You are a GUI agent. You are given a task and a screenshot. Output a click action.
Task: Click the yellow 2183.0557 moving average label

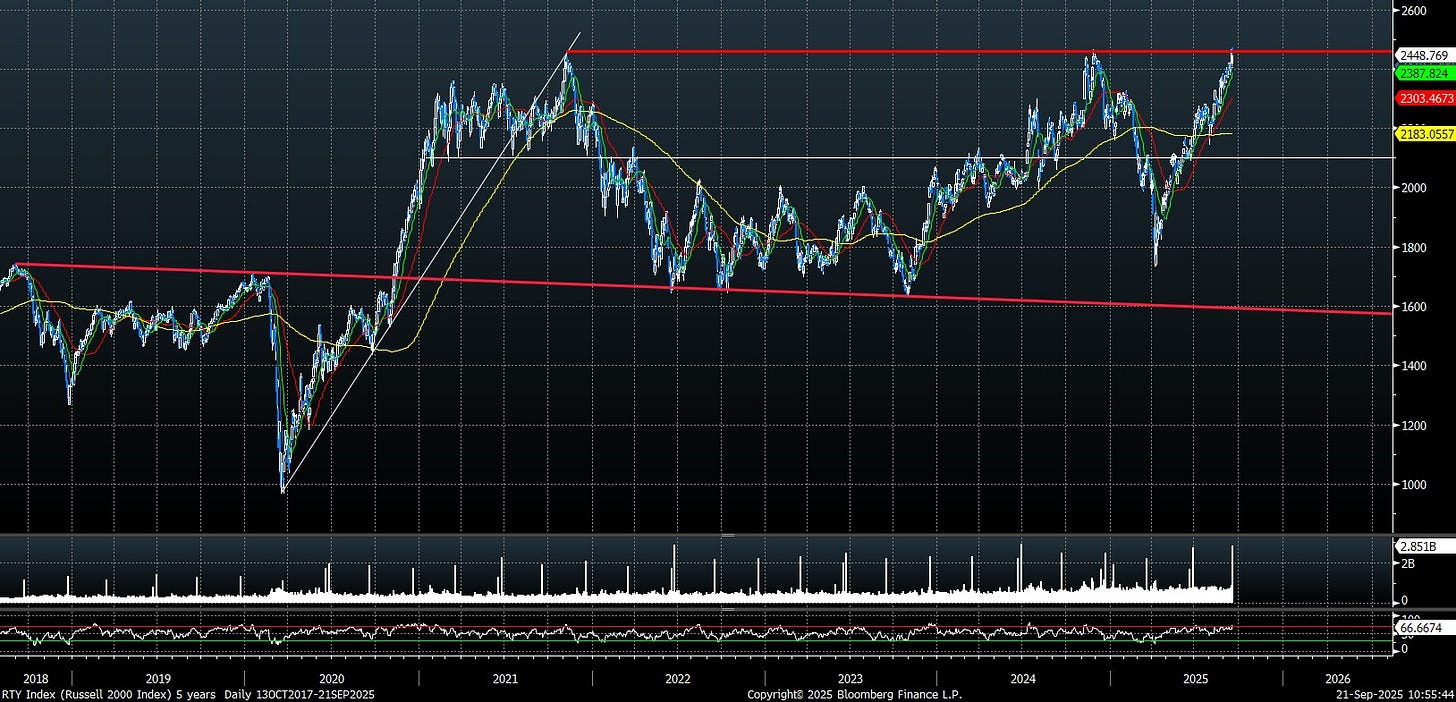point(1426,133)
